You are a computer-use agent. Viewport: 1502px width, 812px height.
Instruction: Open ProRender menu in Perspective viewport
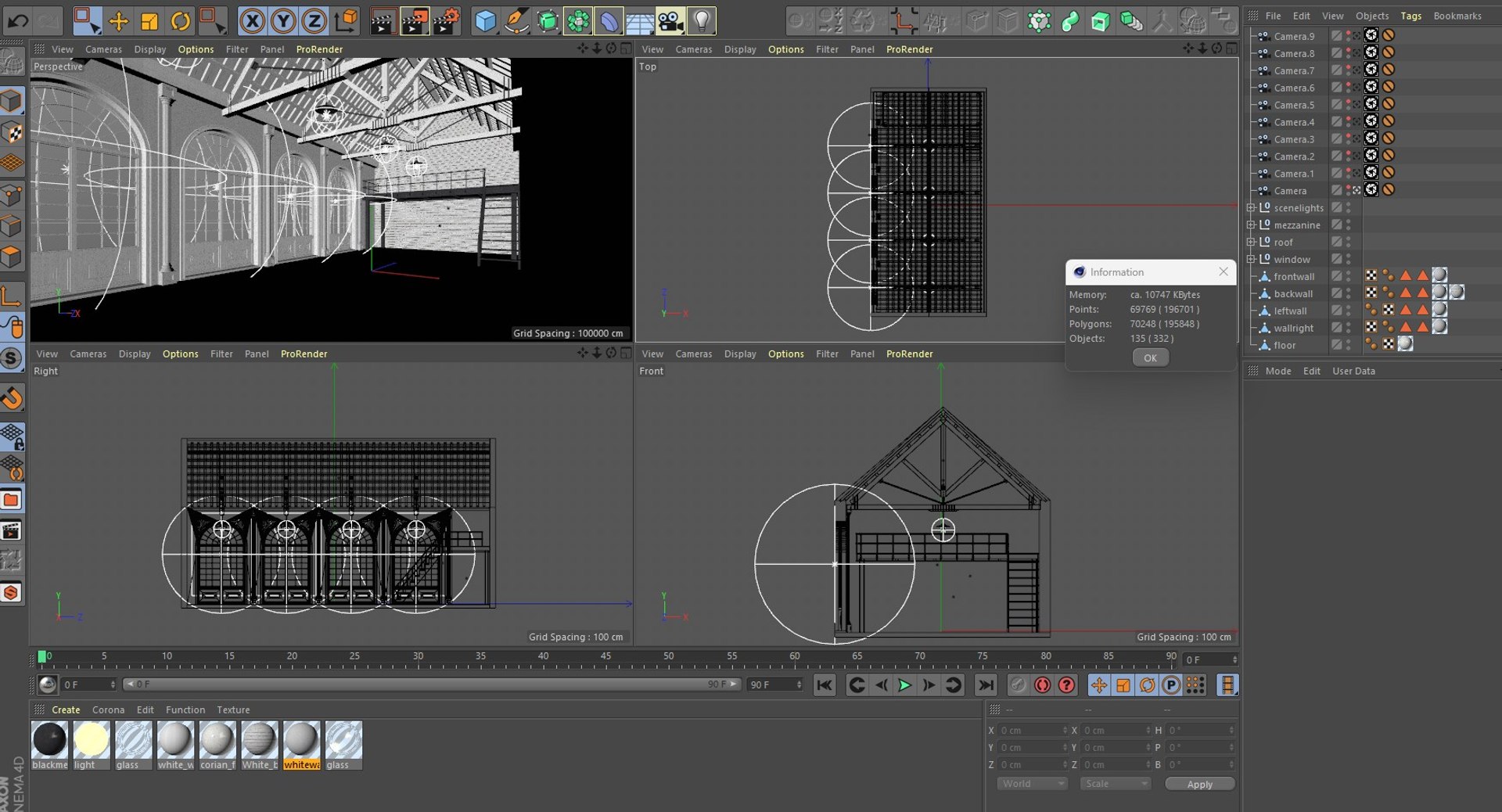tap(319, 49)
